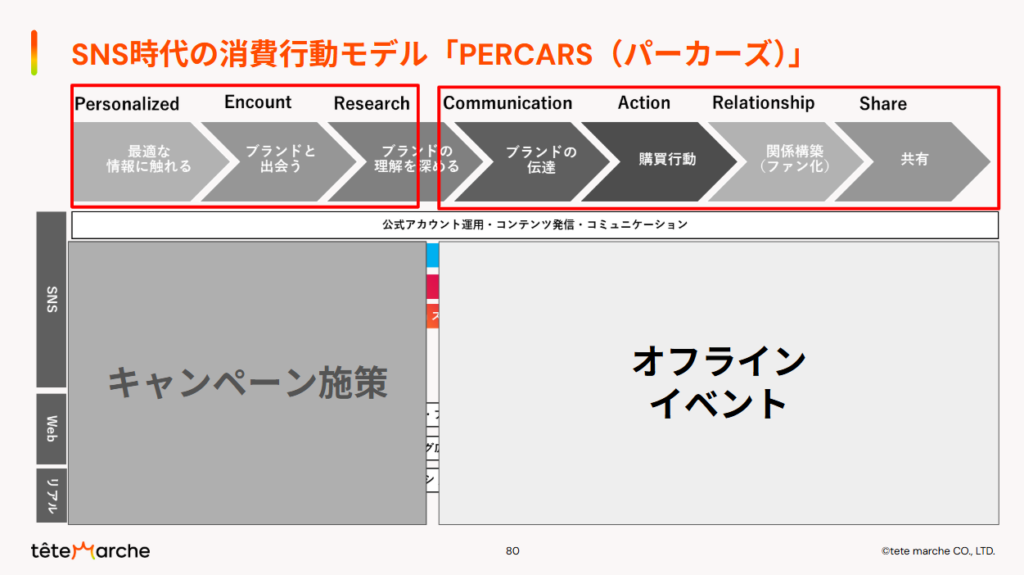Click the orange gradient bar beside the title
Viewport: 1024px width, 575px height.
point(34,52)
